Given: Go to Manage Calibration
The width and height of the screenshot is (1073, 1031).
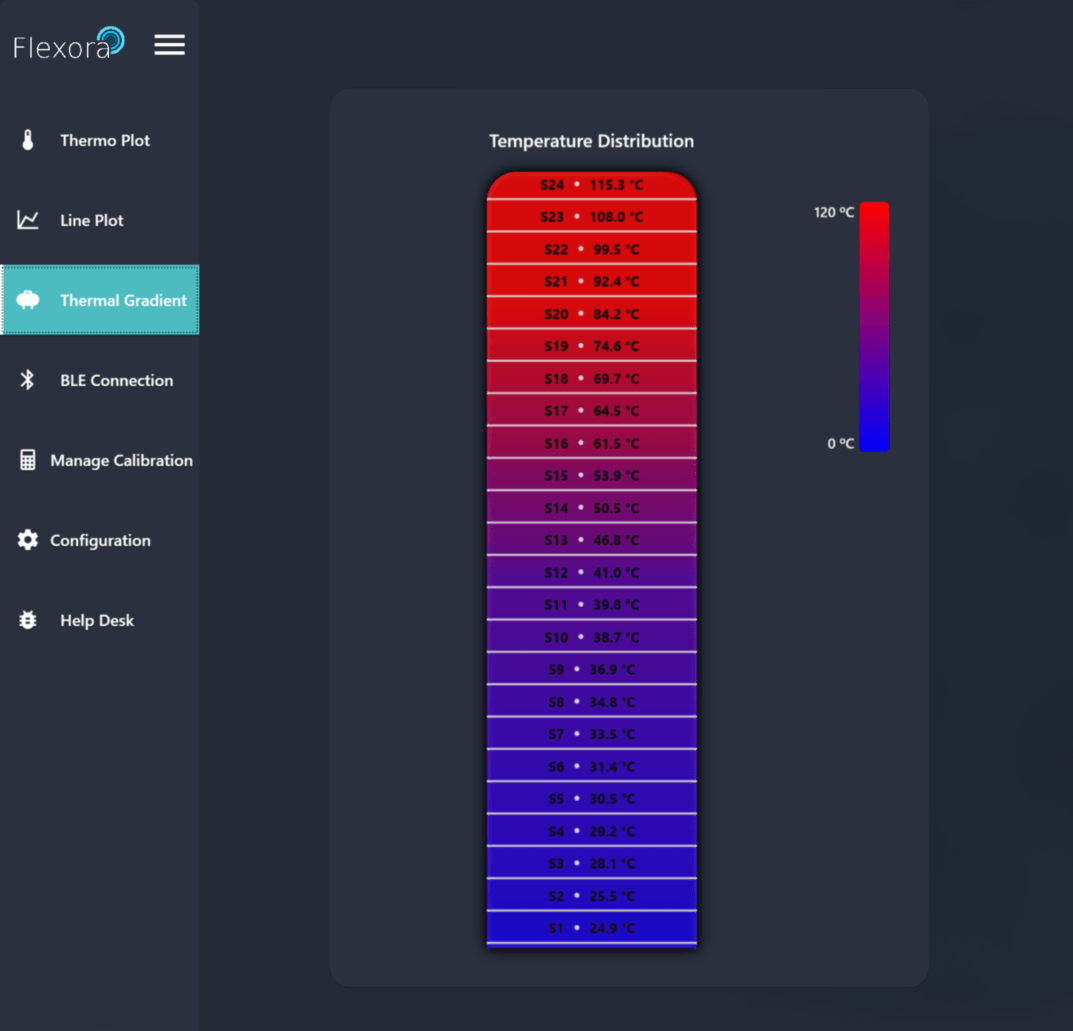Looking at the screenshot, I should point(121,460).
